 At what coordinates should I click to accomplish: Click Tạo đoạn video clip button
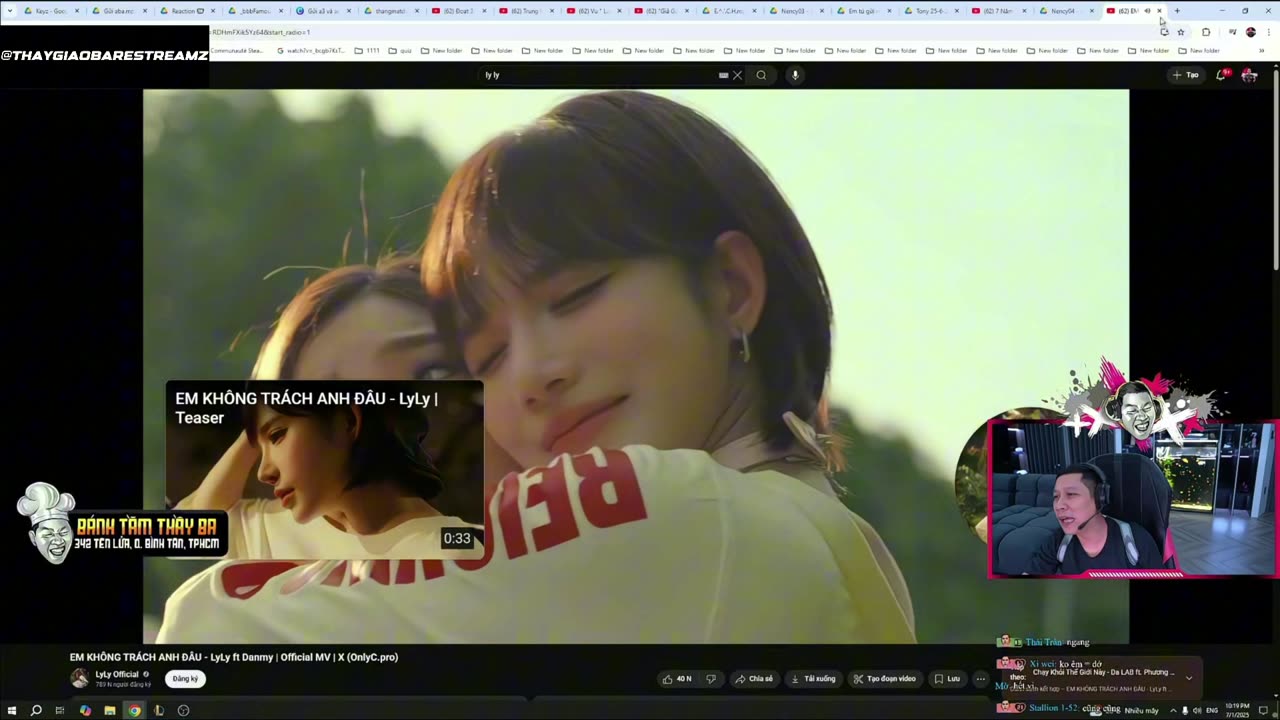(884, 679)
